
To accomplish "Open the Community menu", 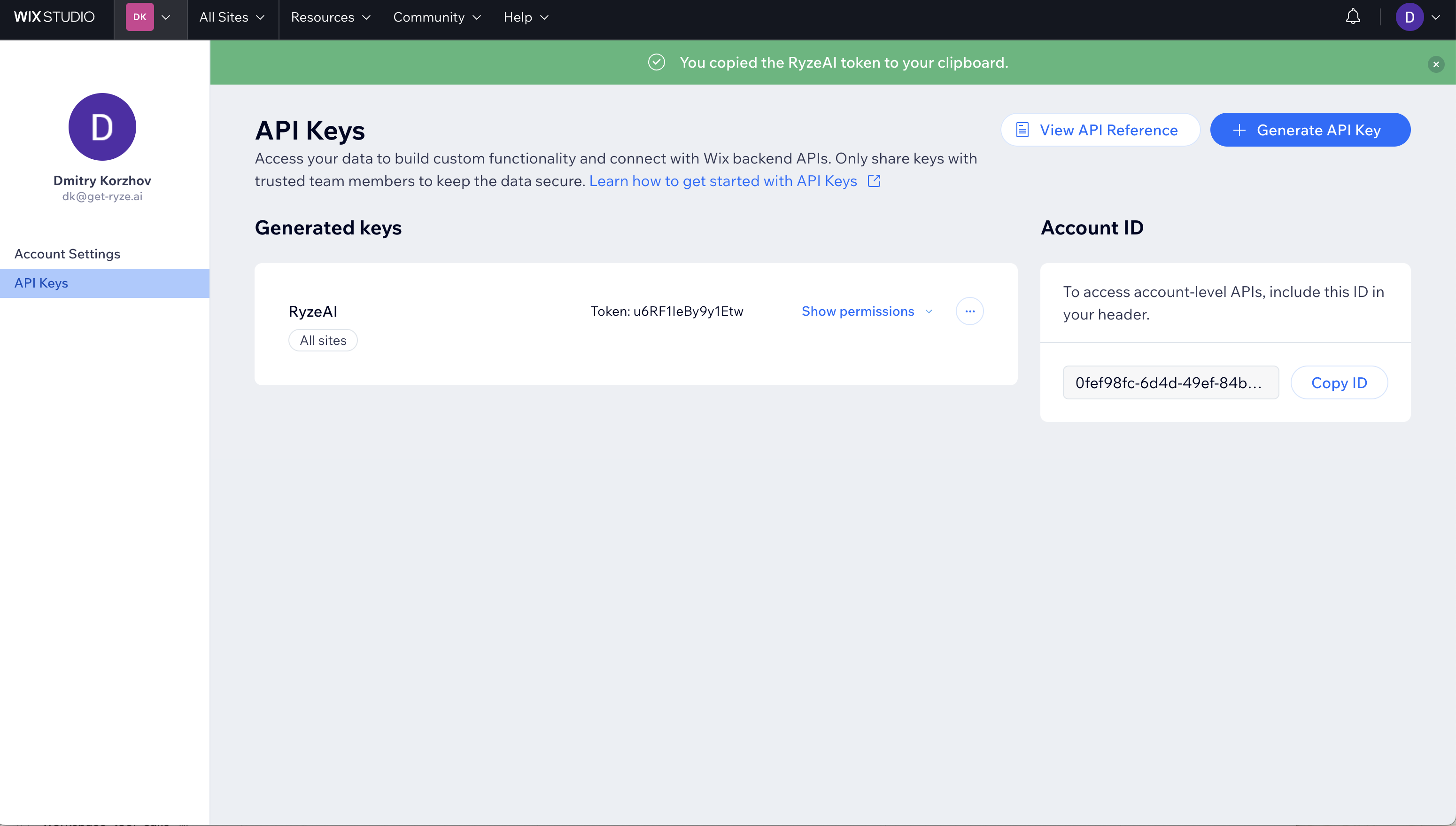I will pos(437,17).
